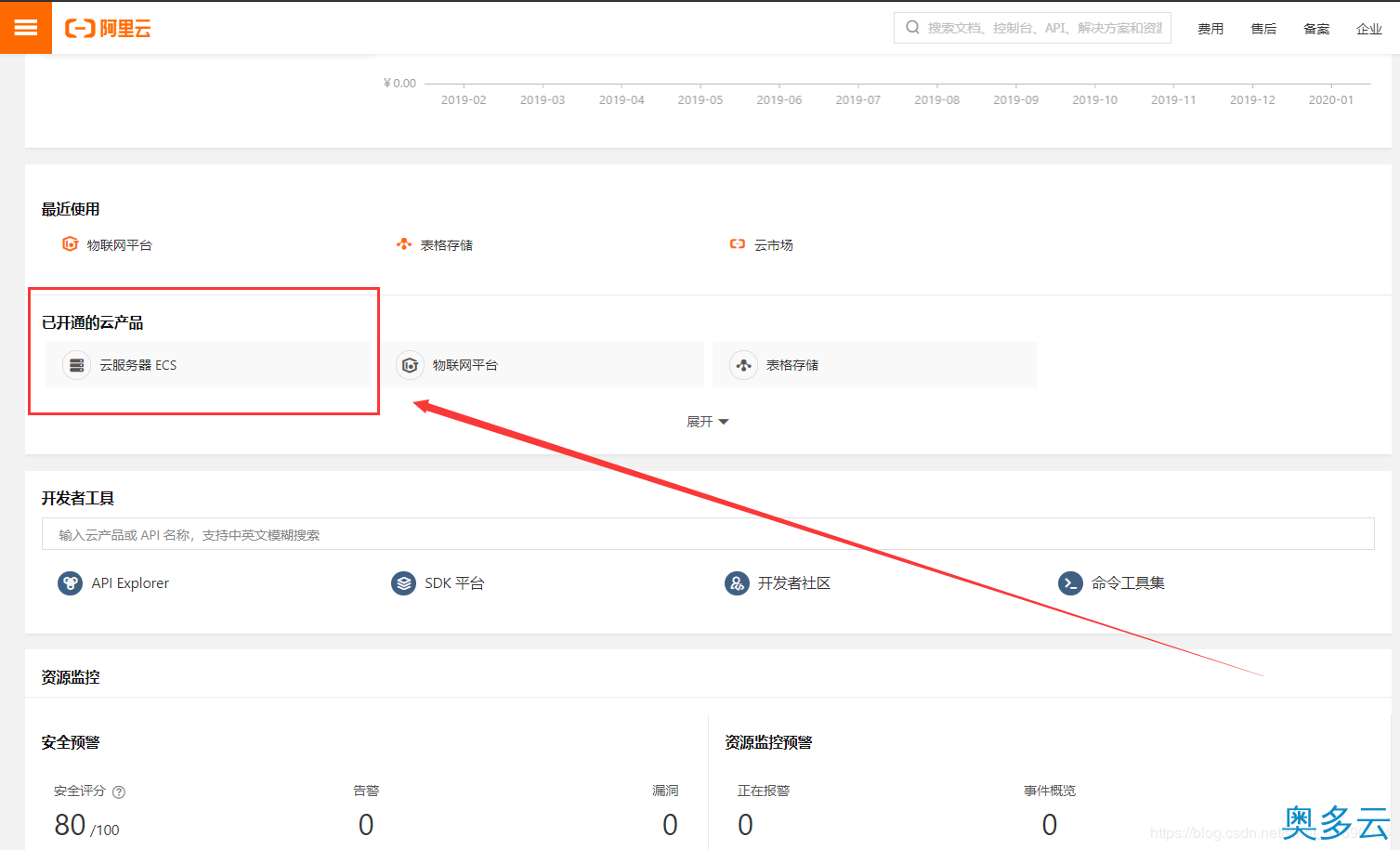The height and width of the screenshot is (850, 1400).
Task: Click the 安全评分 help question icon
Action: point(119,792)
